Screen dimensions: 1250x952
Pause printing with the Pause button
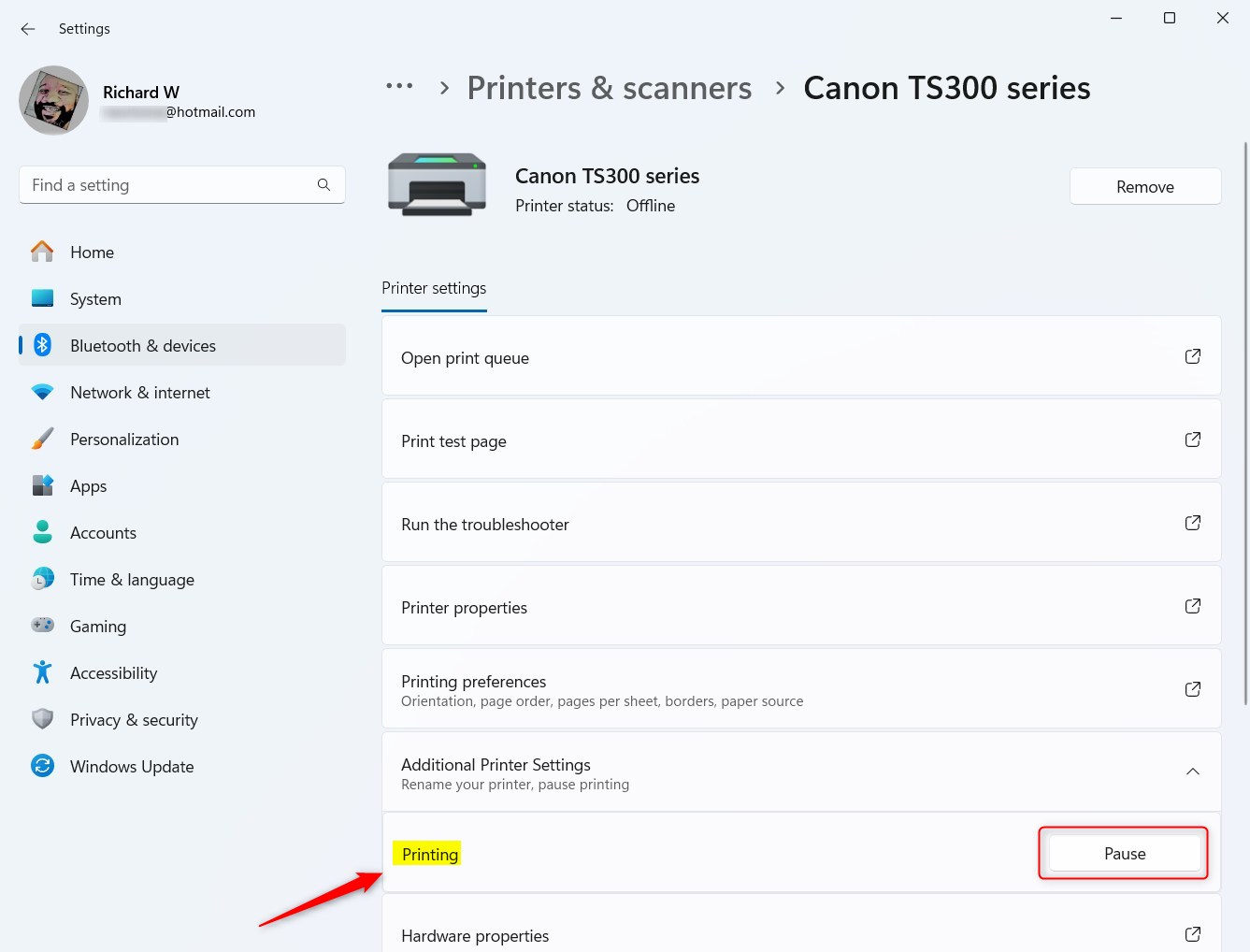(x=1124, y=854)
